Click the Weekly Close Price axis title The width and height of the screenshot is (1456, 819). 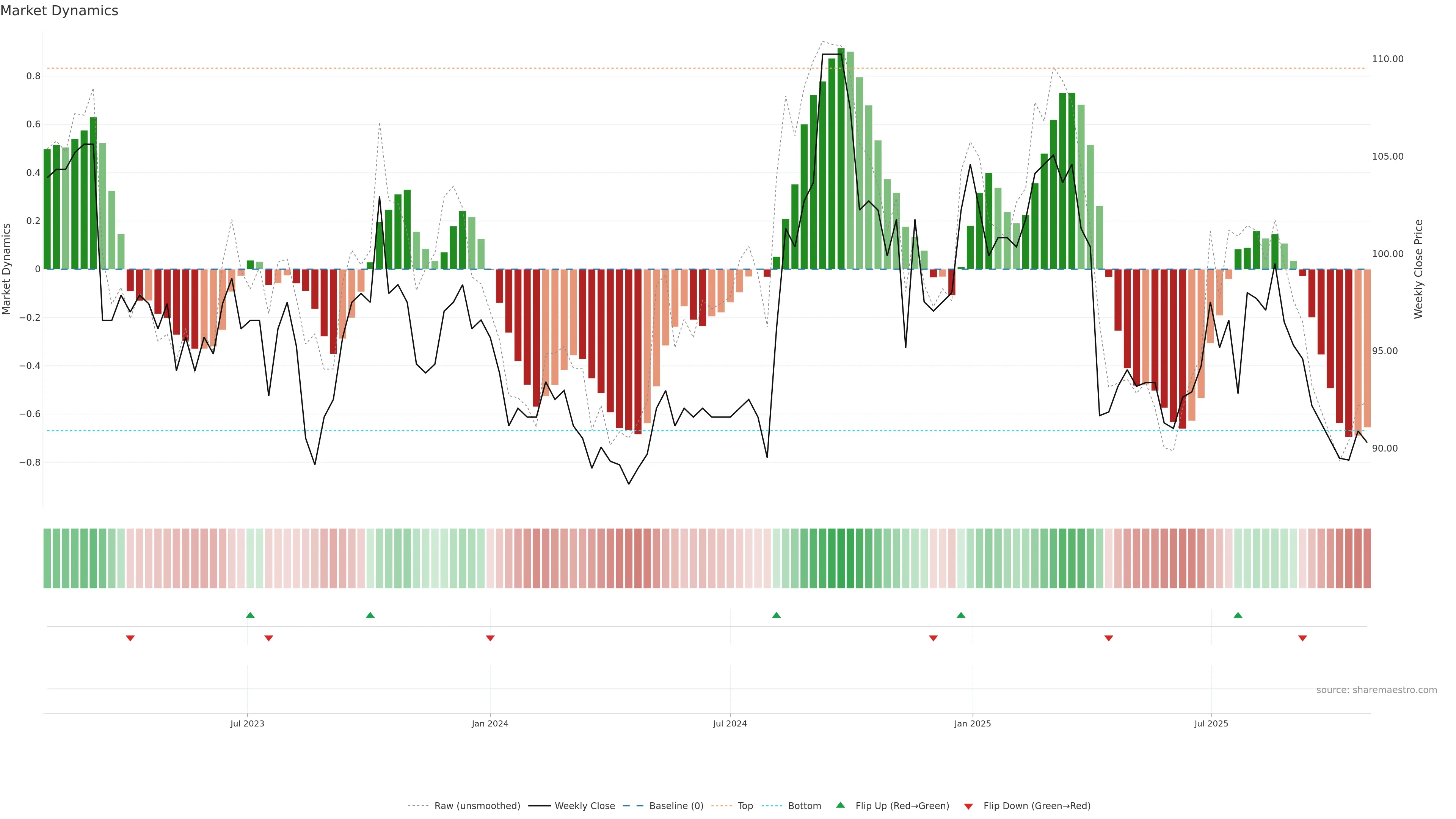click(1418, 269)
